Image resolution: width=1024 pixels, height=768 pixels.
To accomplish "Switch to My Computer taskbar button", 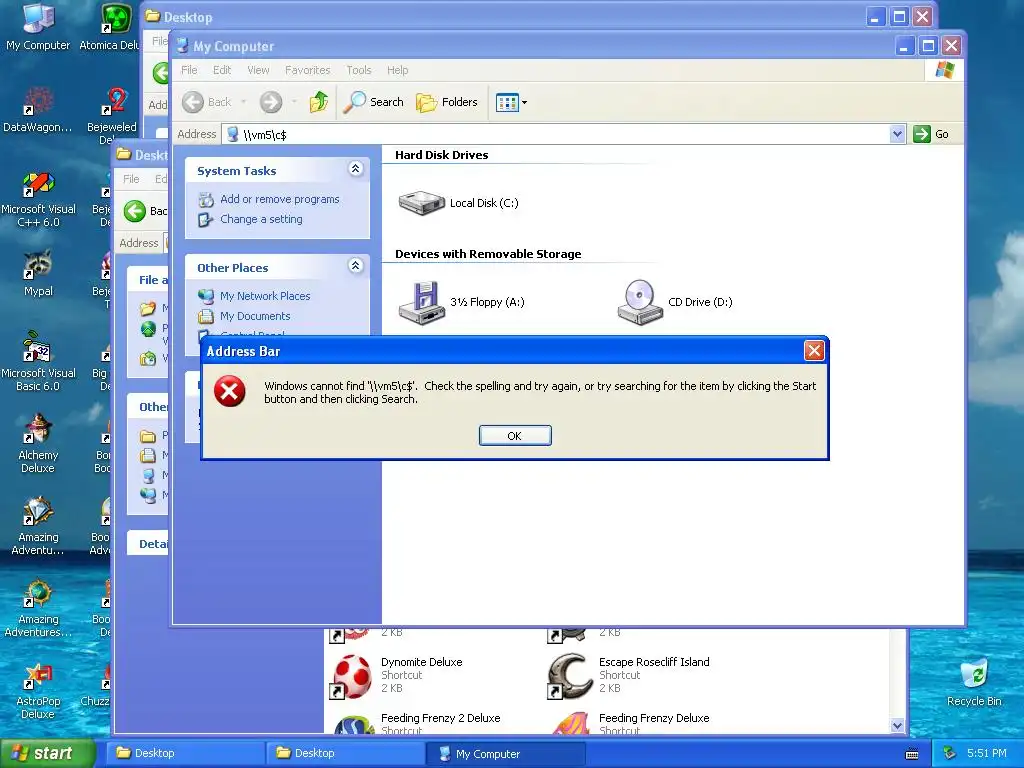I will 505,754.
